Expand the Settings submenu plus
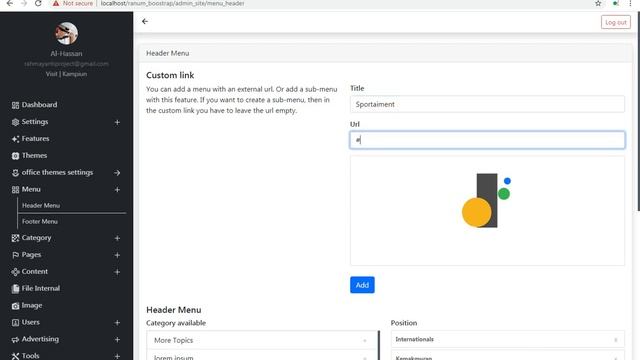 pos(117,122)
